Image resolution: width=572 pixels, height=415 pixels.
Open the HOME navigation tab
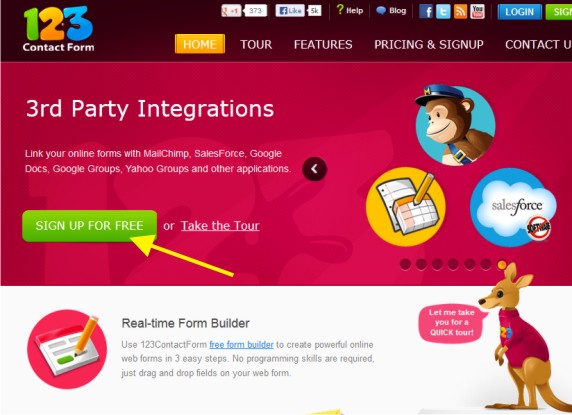(x=200, y=44)
